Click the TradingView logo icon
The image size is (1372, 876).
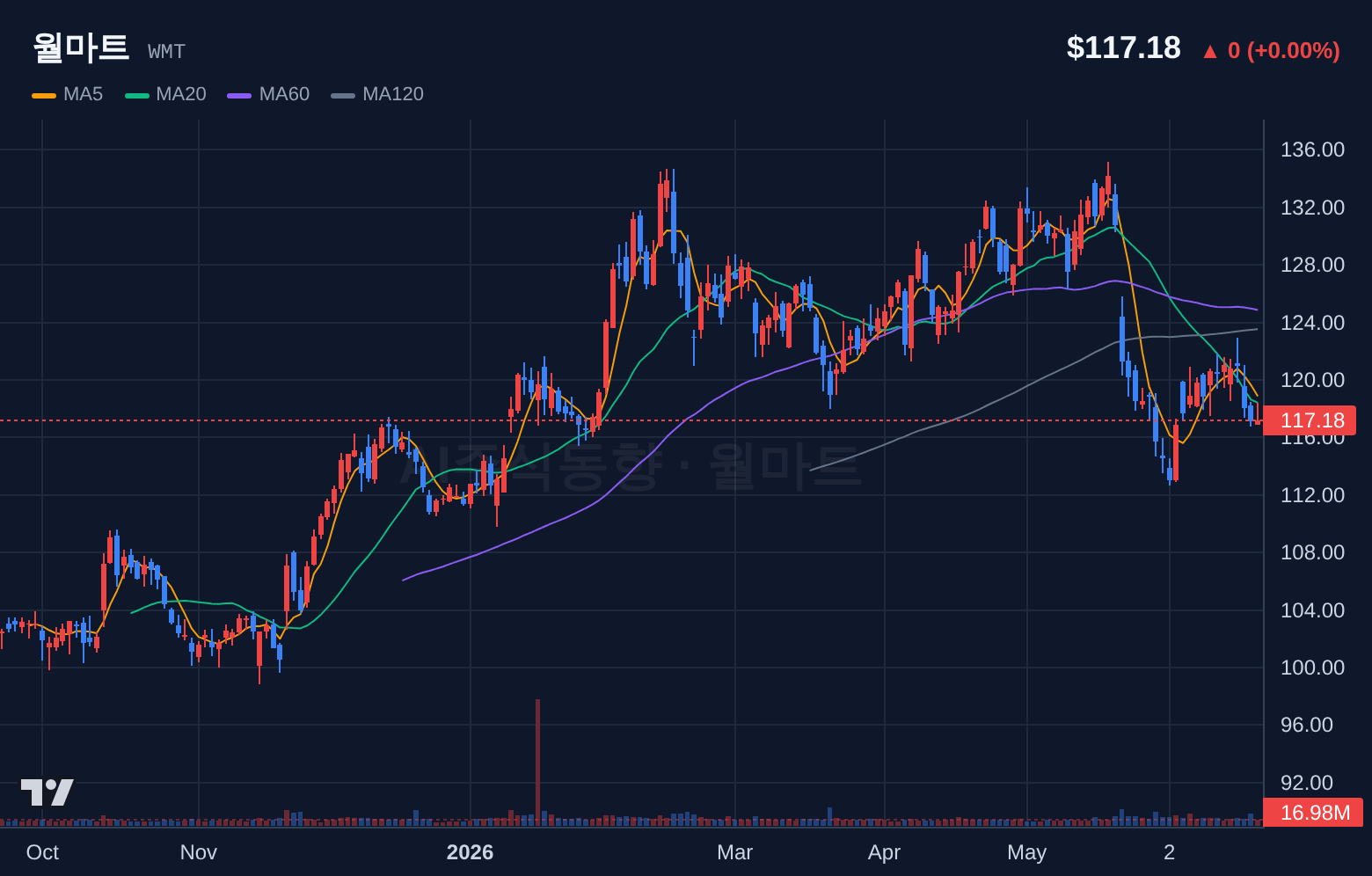[x=47, y=792]
